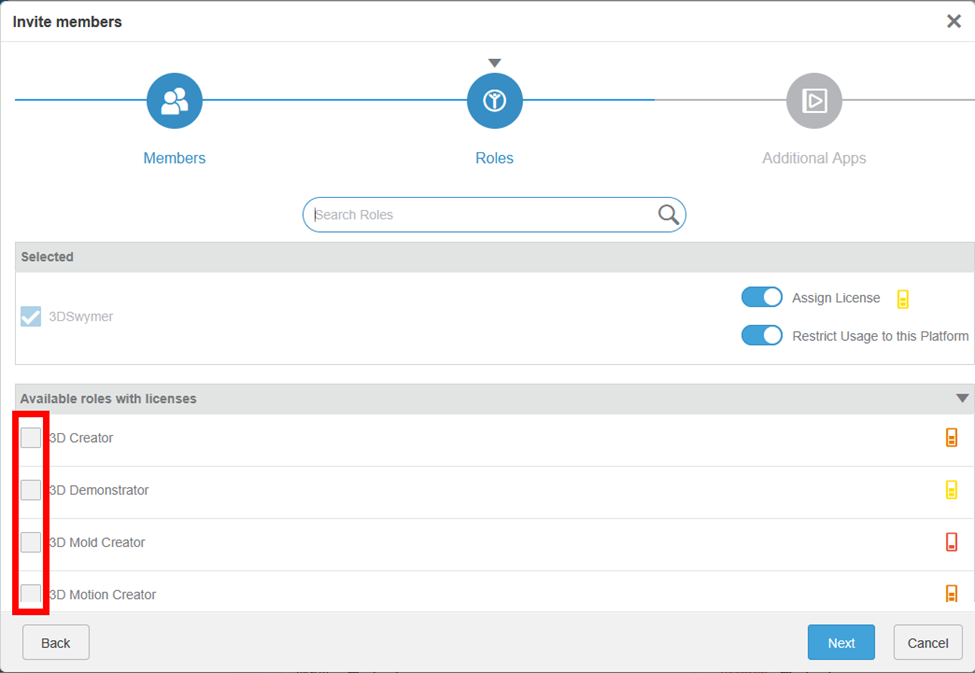Click the yellow license icon for 3D Demonstrator
This screenshot has height=673, width=975.
click(x=951, y=490)
